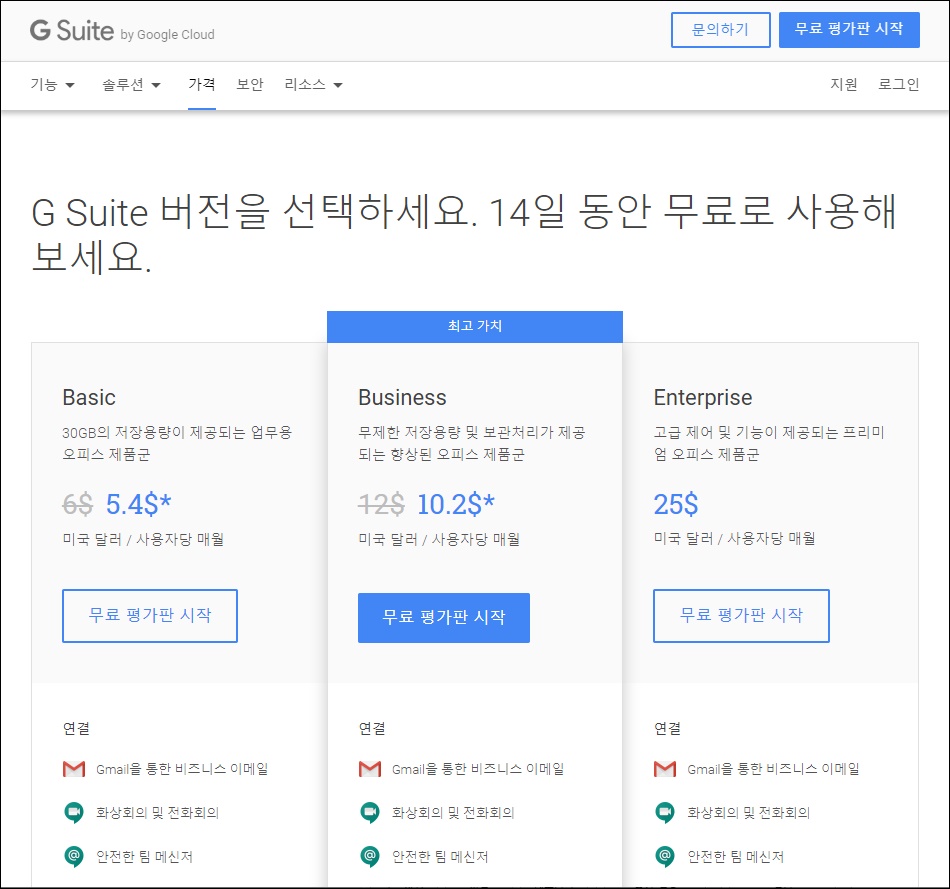Click Business '무제한 저장용량' description
The image size is (950, 889).
click(x=472, y=444)
